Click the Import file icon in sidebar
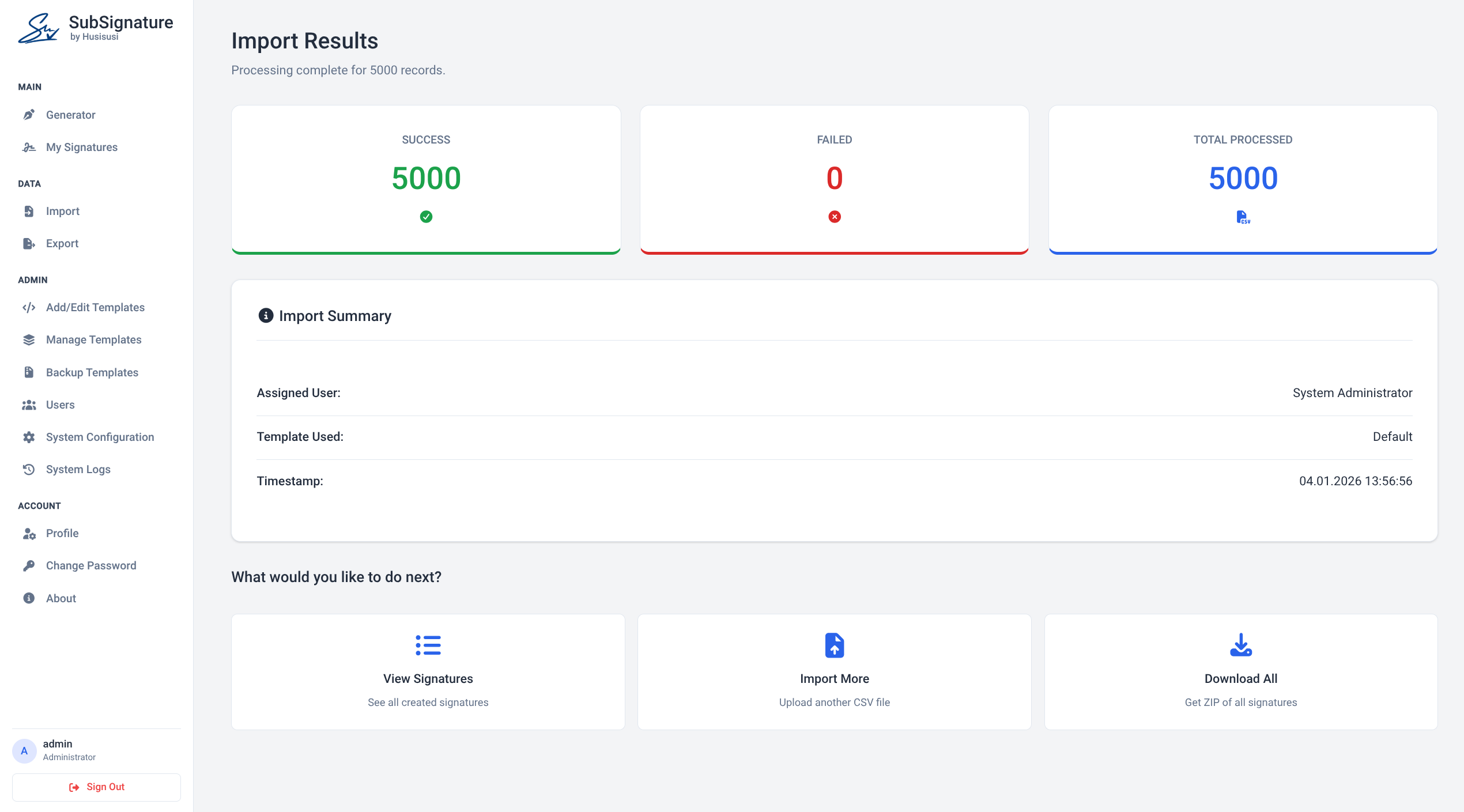Viewport: 1464px width, 812px height. coord(29,212)
